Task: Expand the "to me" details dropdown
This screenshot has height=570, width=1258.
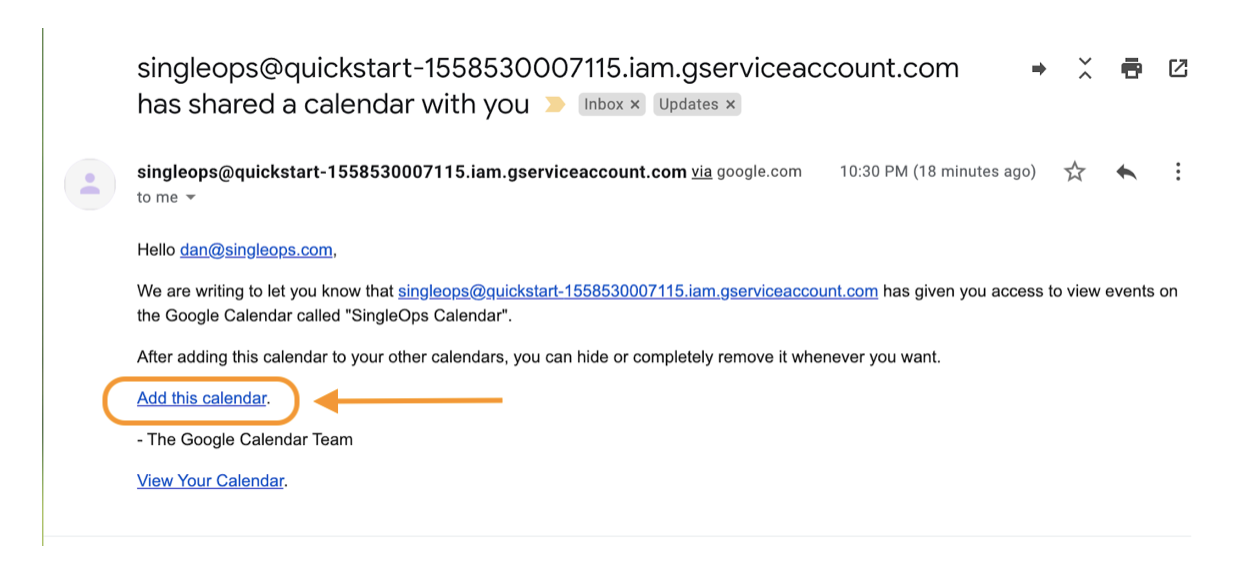Action: pyautogui.click(x=190, y=198)
